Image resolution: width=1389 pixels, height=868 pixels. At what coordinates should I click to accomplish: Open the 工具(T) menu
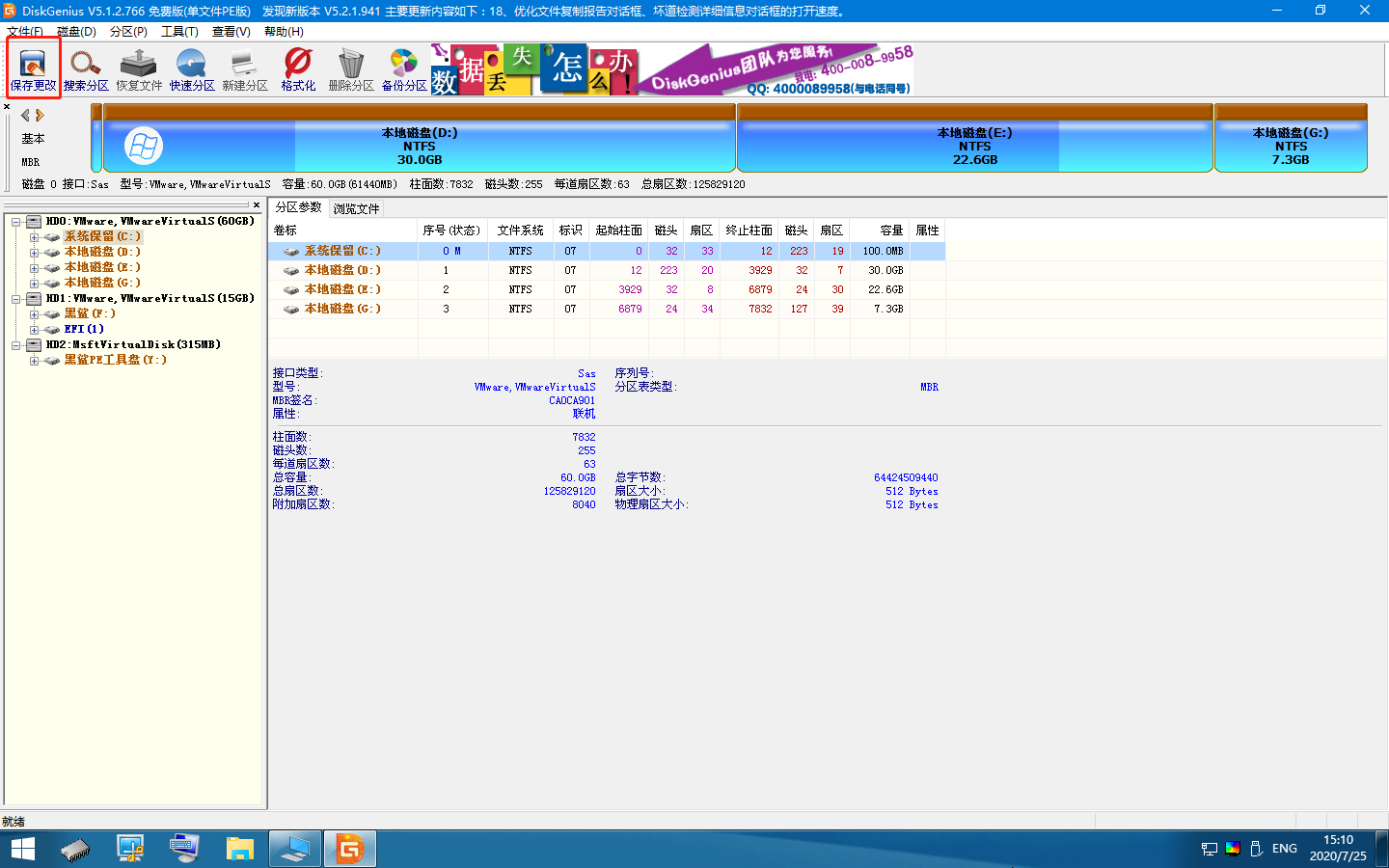click(179, 31)
